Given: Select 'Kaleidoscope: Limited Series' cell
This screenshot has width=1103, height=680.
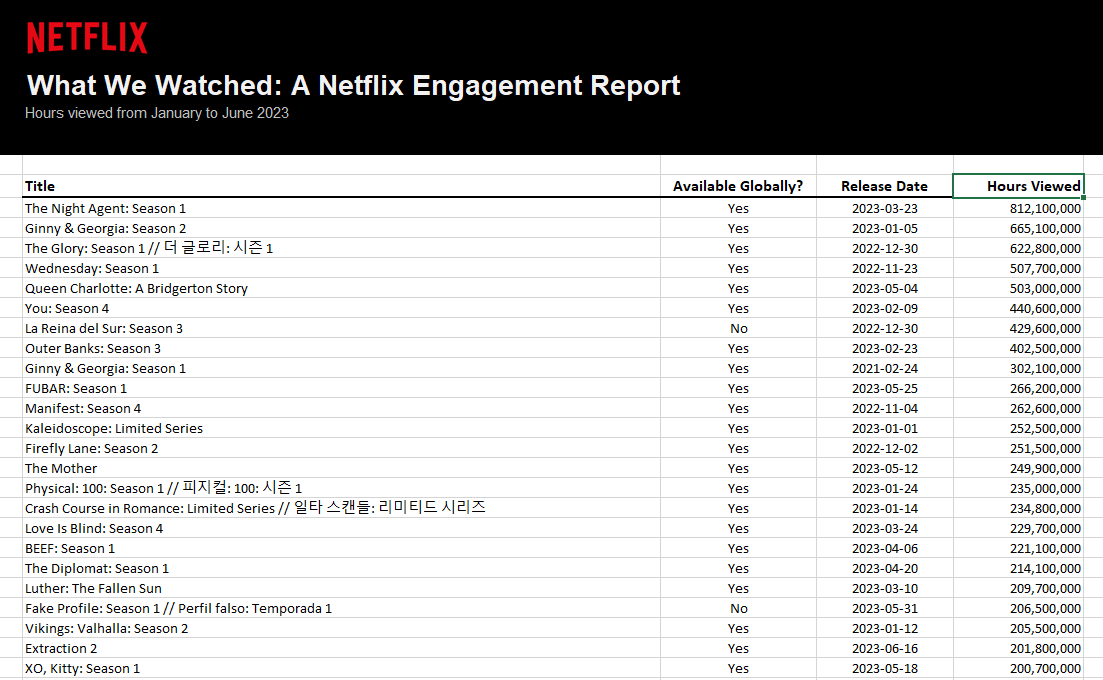Looking at the screenshot, I should tap(341, 428).
